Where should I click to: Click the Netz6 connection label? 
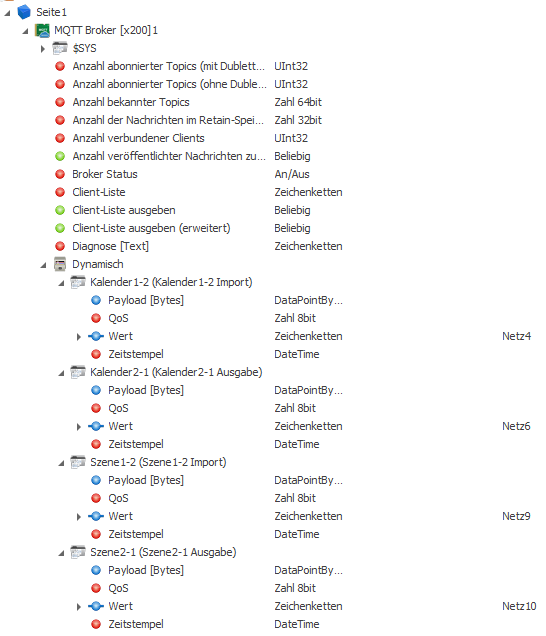516,426
